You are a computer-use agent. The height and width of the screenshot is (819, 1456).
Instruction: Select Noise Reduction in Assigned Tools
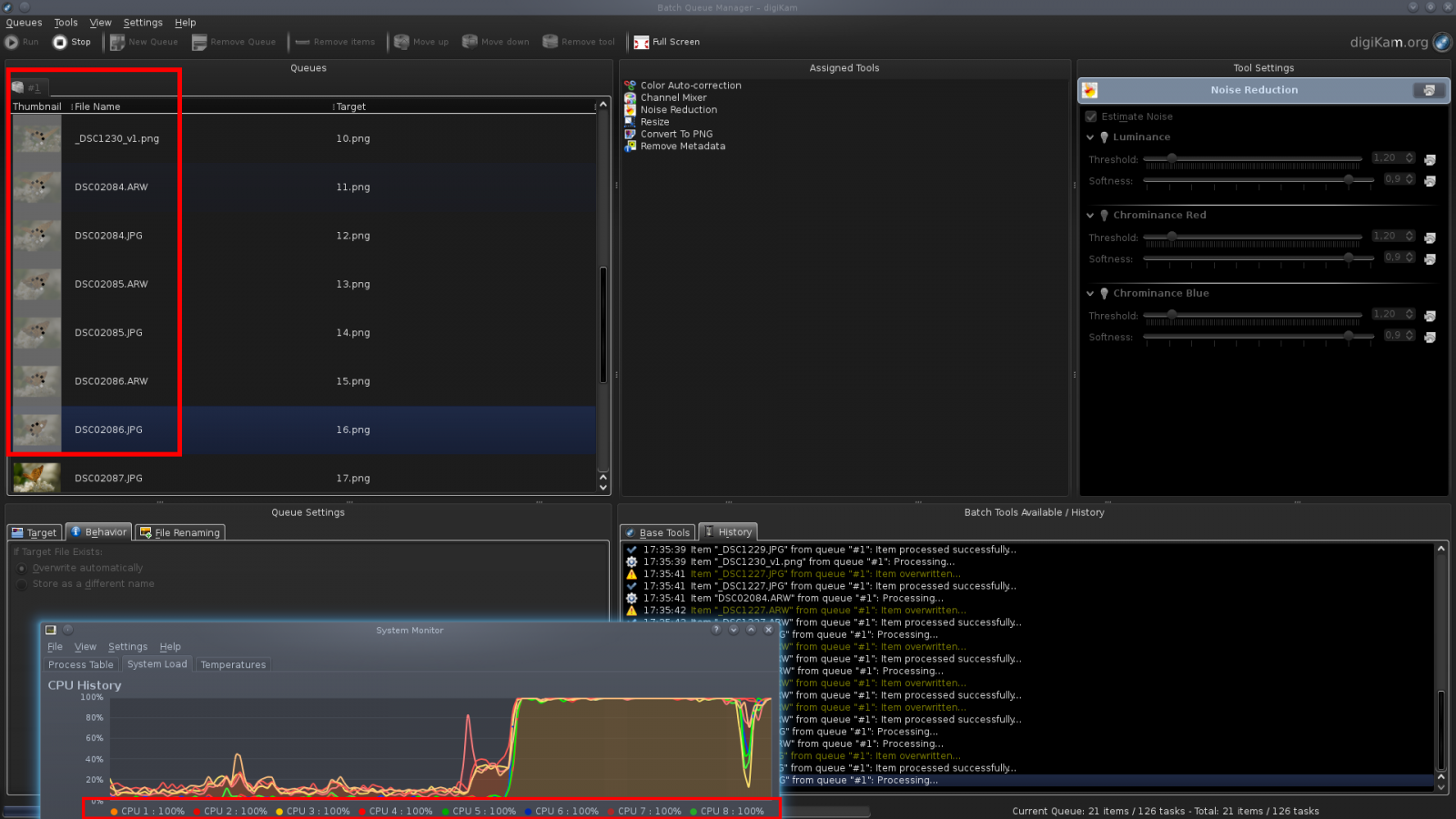point(678,109)
